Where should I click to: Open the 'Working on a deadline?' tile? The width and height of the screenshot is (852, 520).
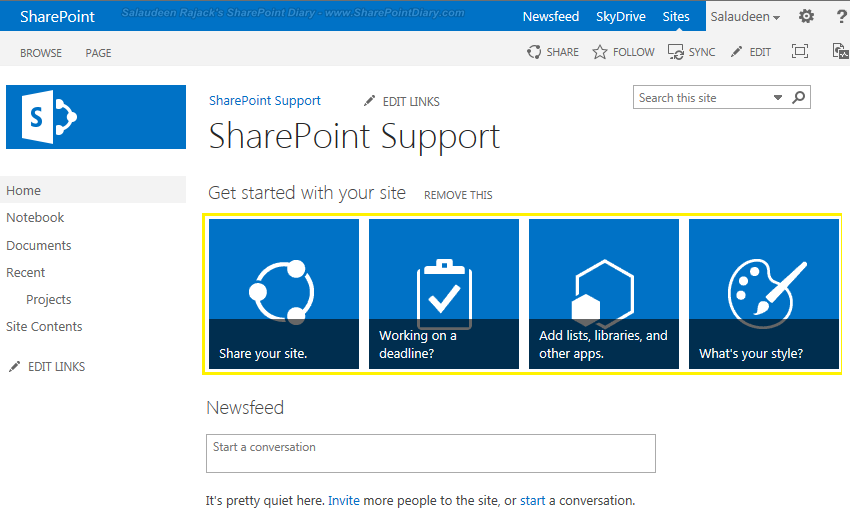[444, 294]
